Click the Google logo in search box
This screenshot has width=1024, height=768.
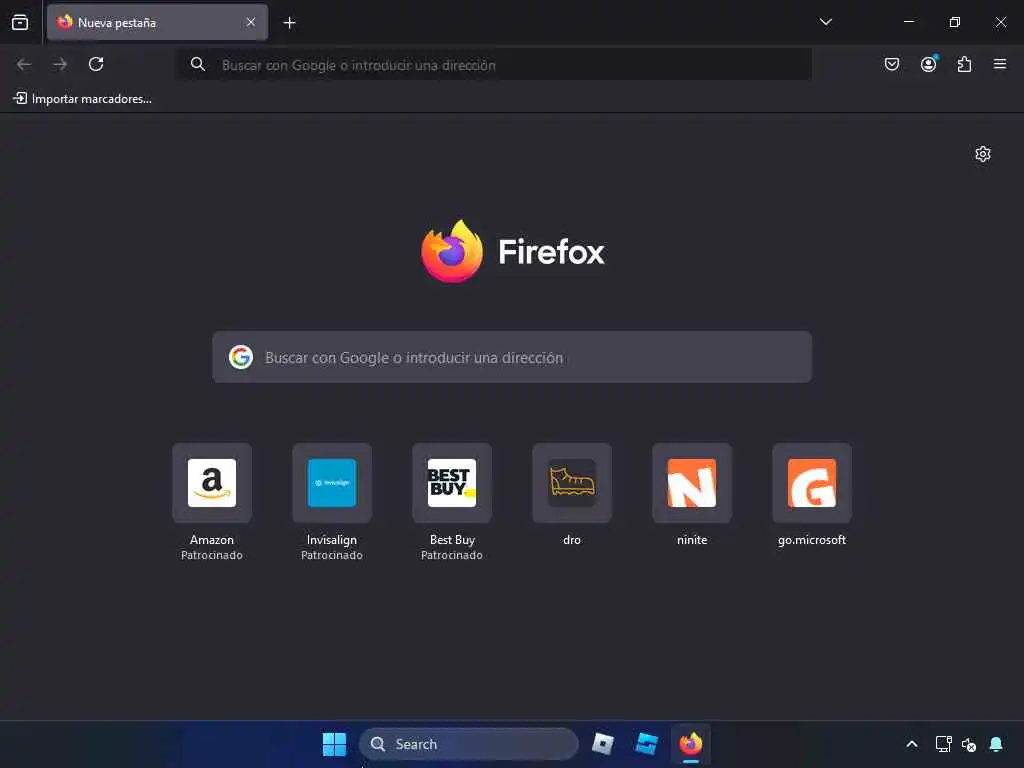point(241,357)
